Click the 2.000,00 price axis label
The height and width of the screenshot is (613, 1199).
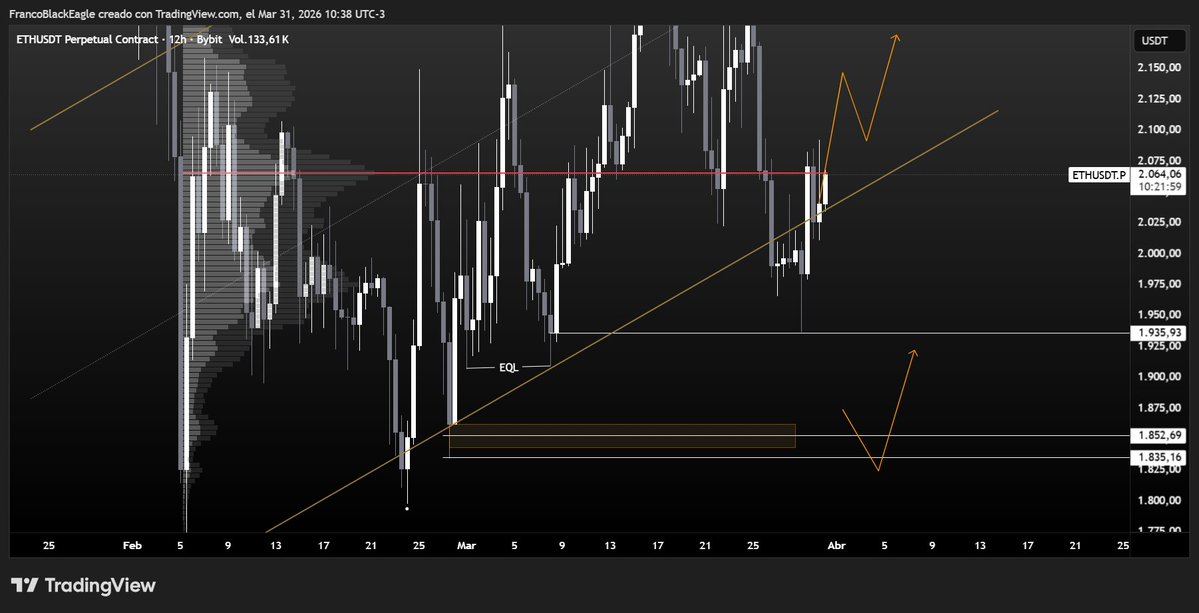pyautogui.click(x=1159, y=254)
